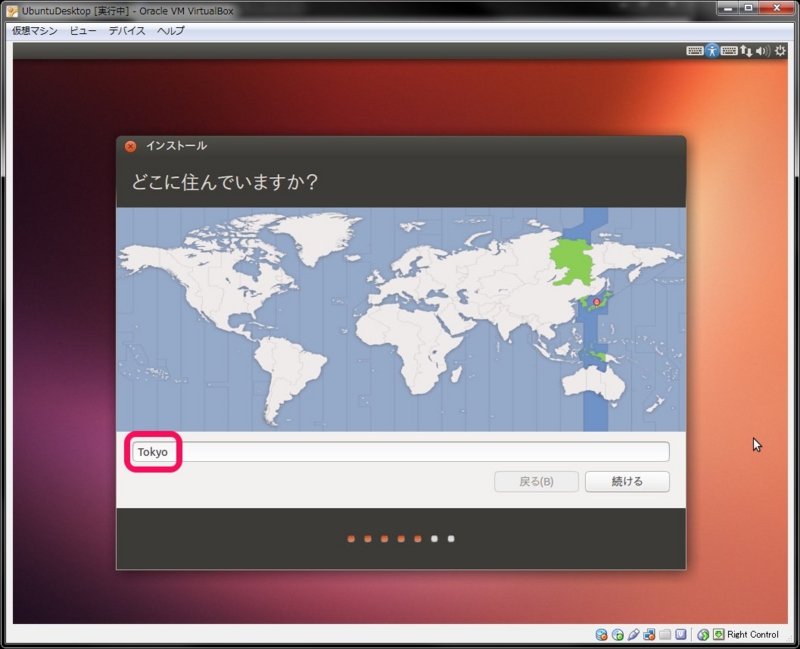Click the red Tokyo location pin on the map
Viewport: 800px width, 649px height.
[x=596, y=303]
